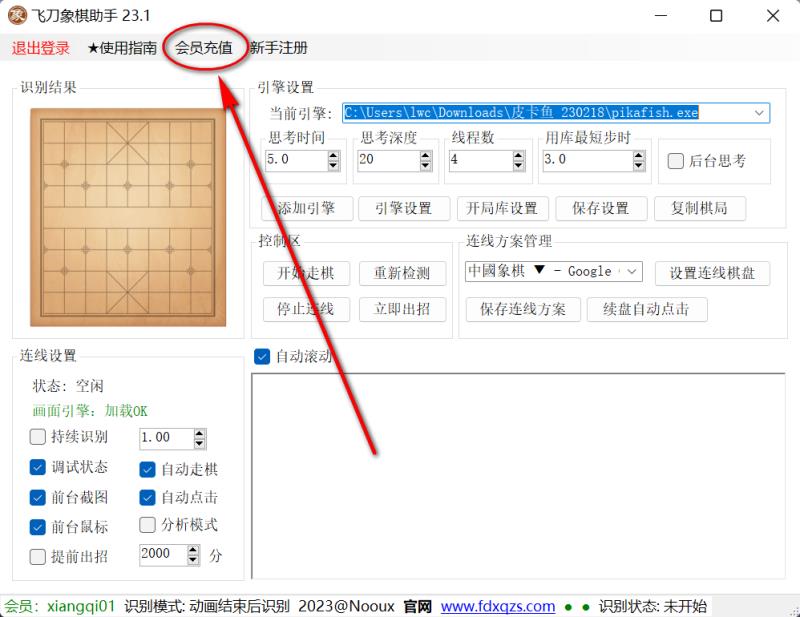The height and width of the screenshot is (617, 800).
Task: Click 退出登录 to log out
Action: [41, 48]
